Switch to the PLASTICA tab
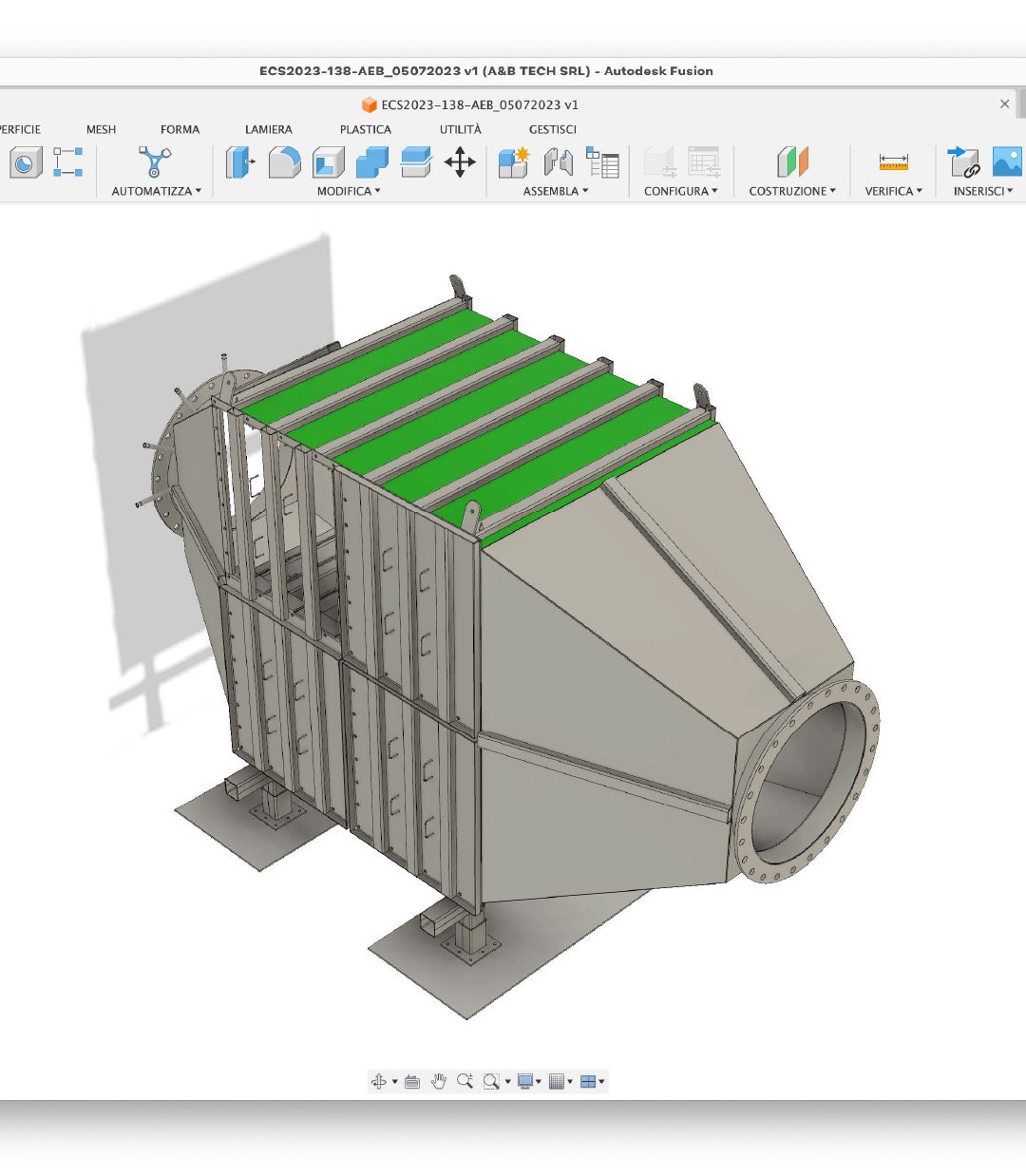1026x1176 pixels. point(366,129)
